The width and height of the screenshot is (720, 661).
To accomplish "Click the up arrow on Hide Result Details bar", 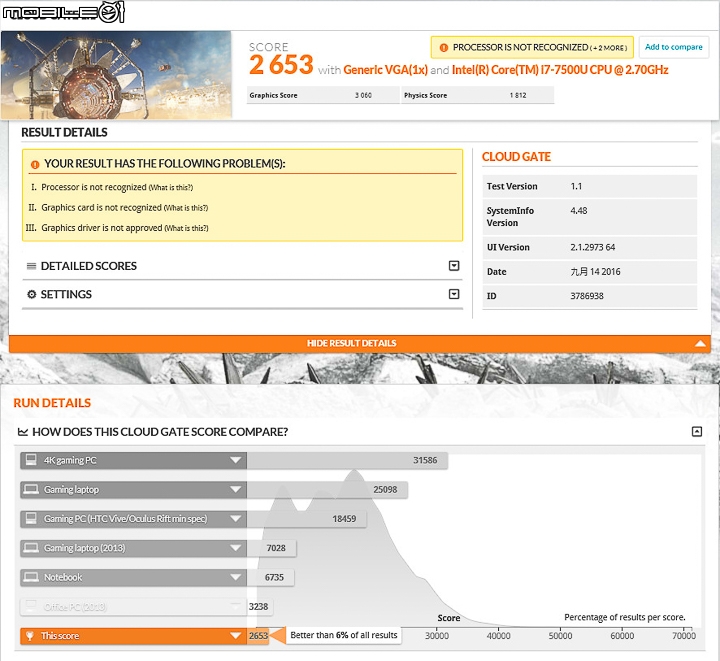I will coord(700,343).
